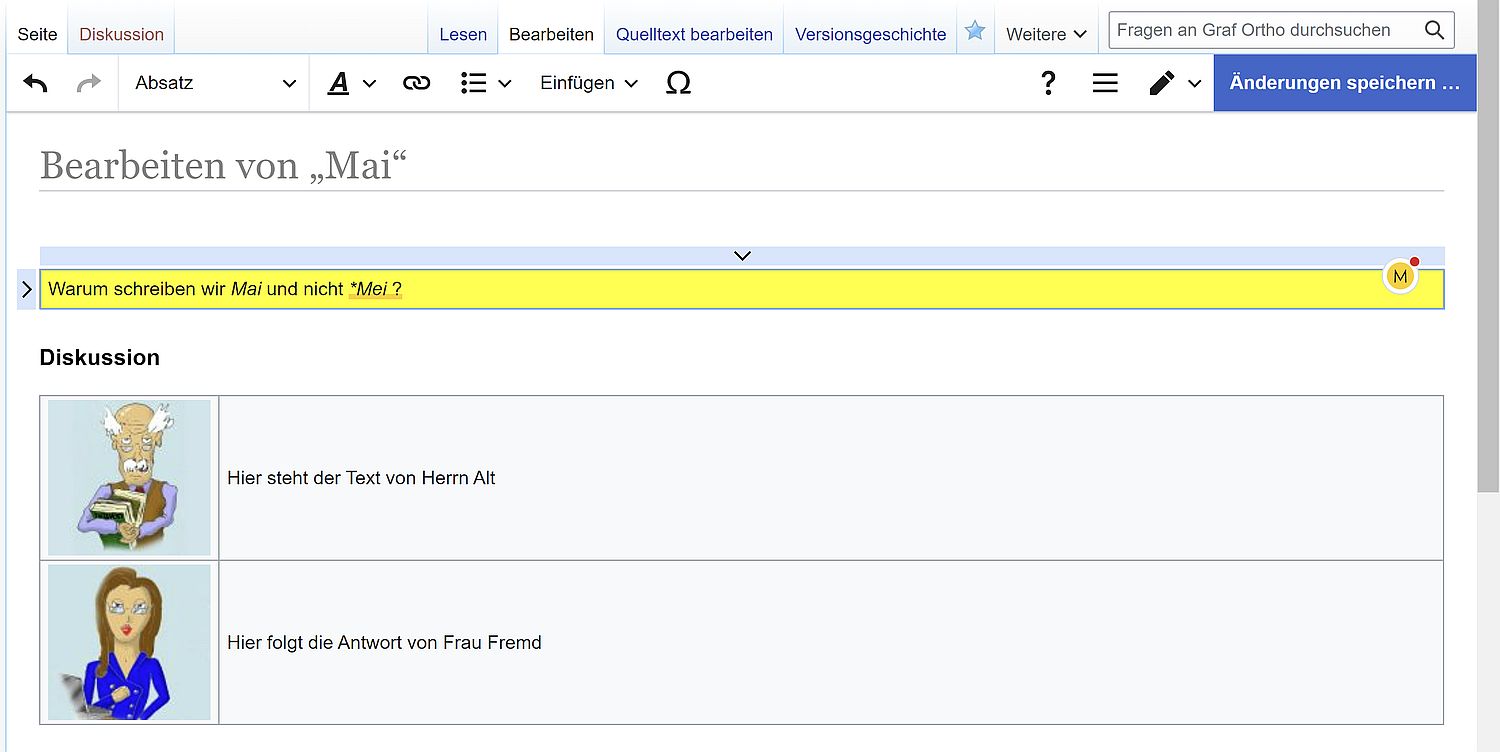Viewport: 1500px width, 752px height.
Task: Click the help question mark icon
Action: tap(1048, 83)
